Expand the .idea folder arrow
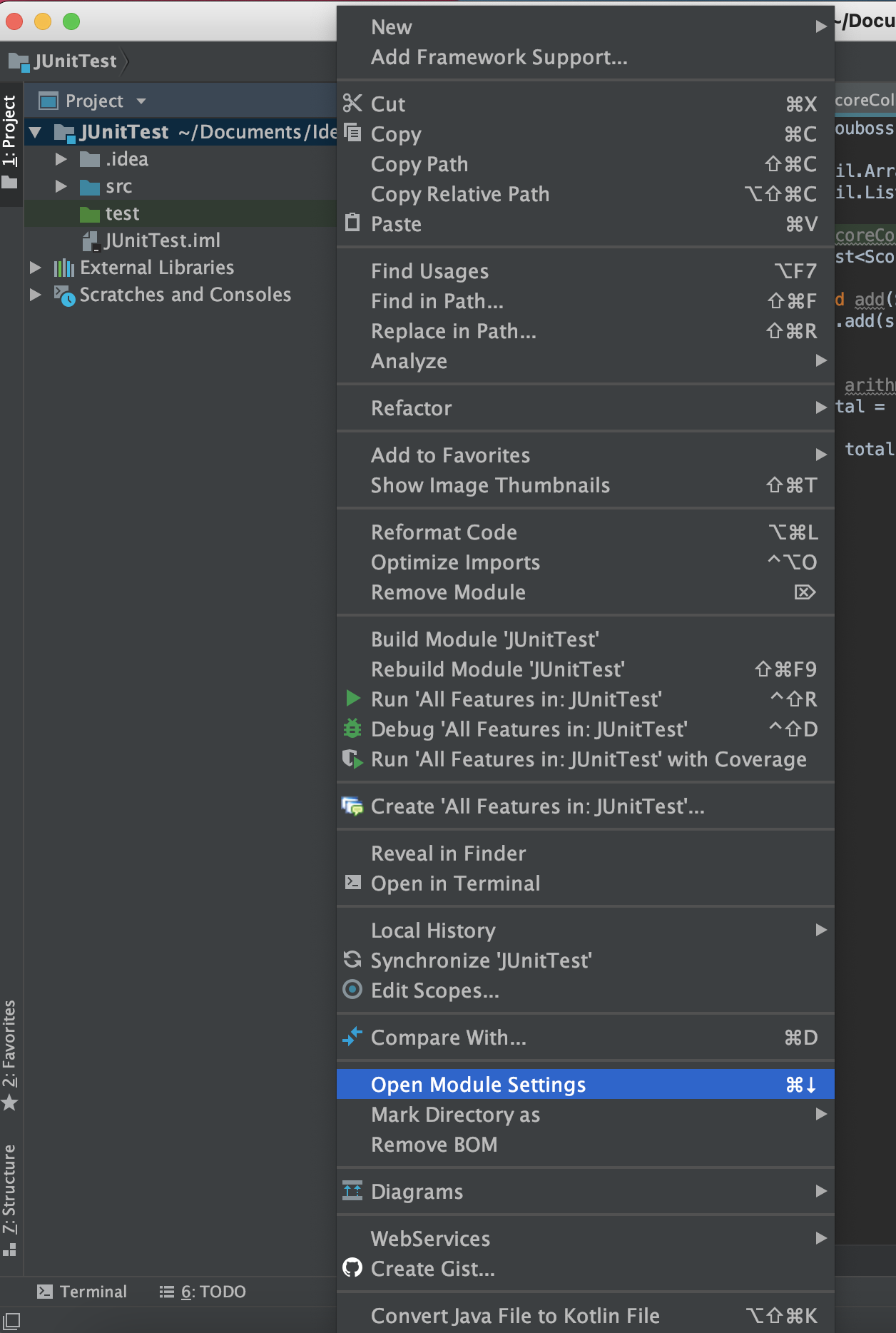This screenshot has width=896, height=1333. [61, 159]
